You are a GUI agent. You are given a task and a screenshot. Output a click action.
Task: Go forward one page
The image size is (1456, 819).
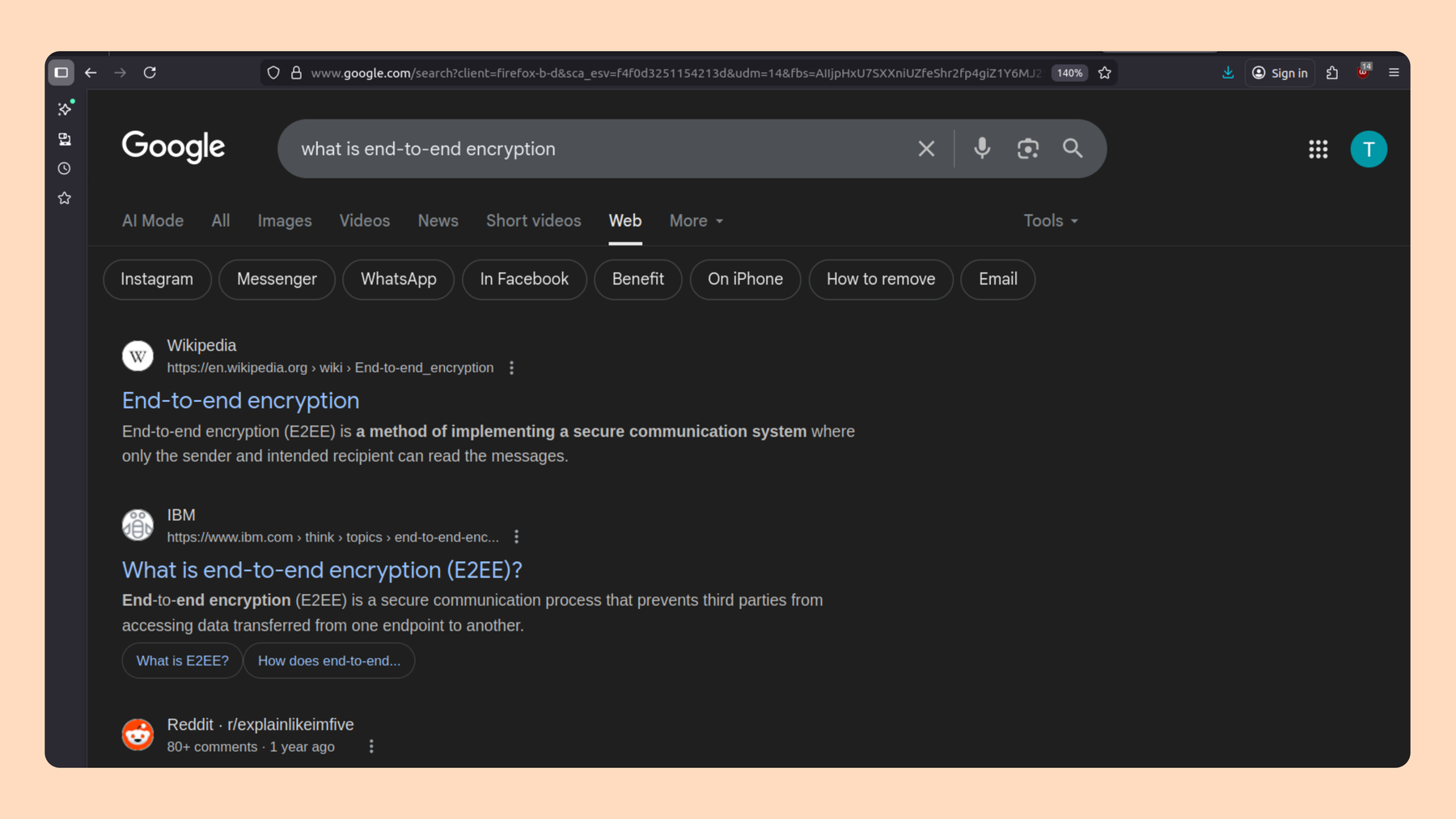tap(120, 73)
